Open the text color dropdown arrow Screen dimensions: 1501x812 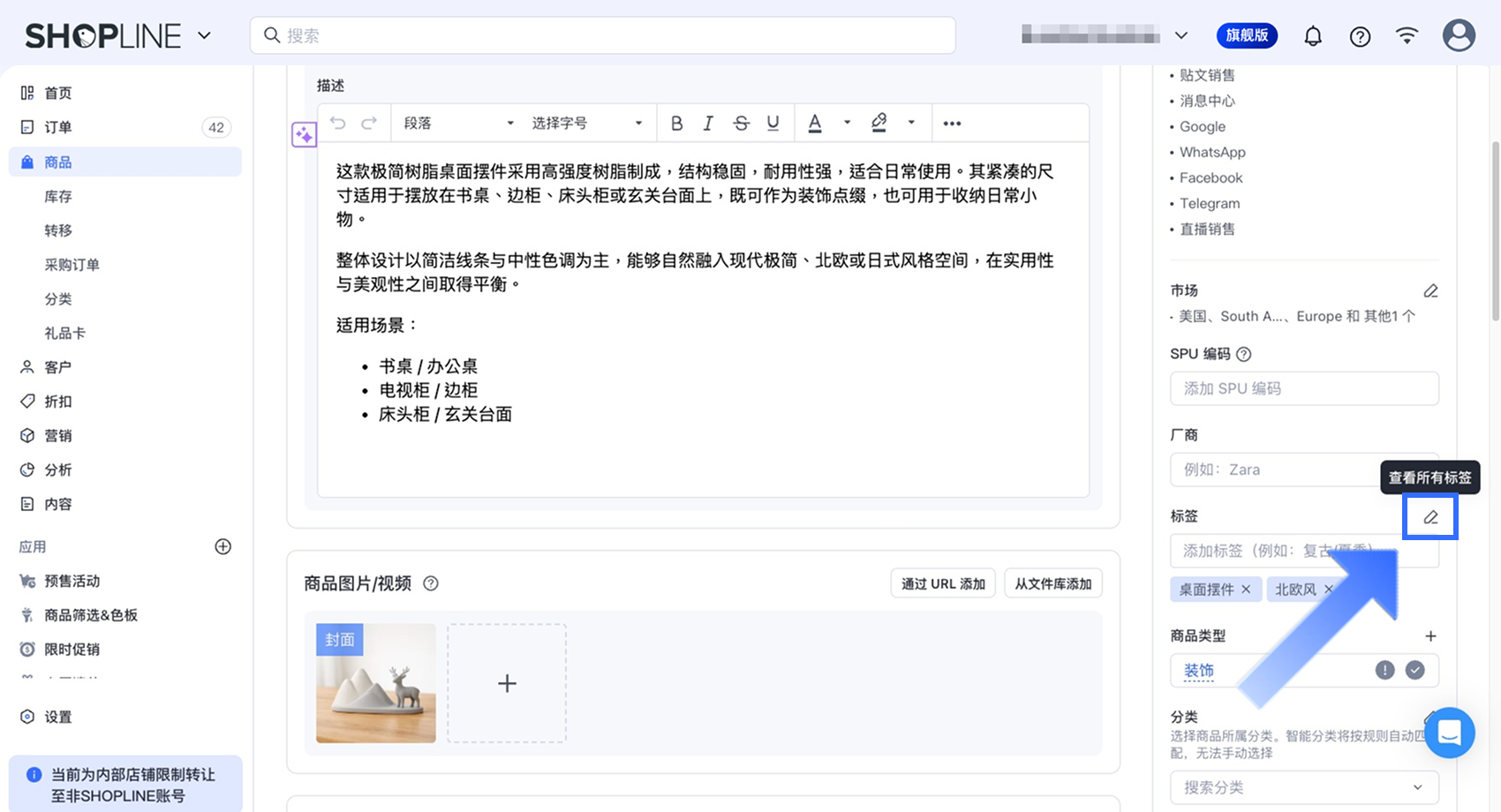847,123
